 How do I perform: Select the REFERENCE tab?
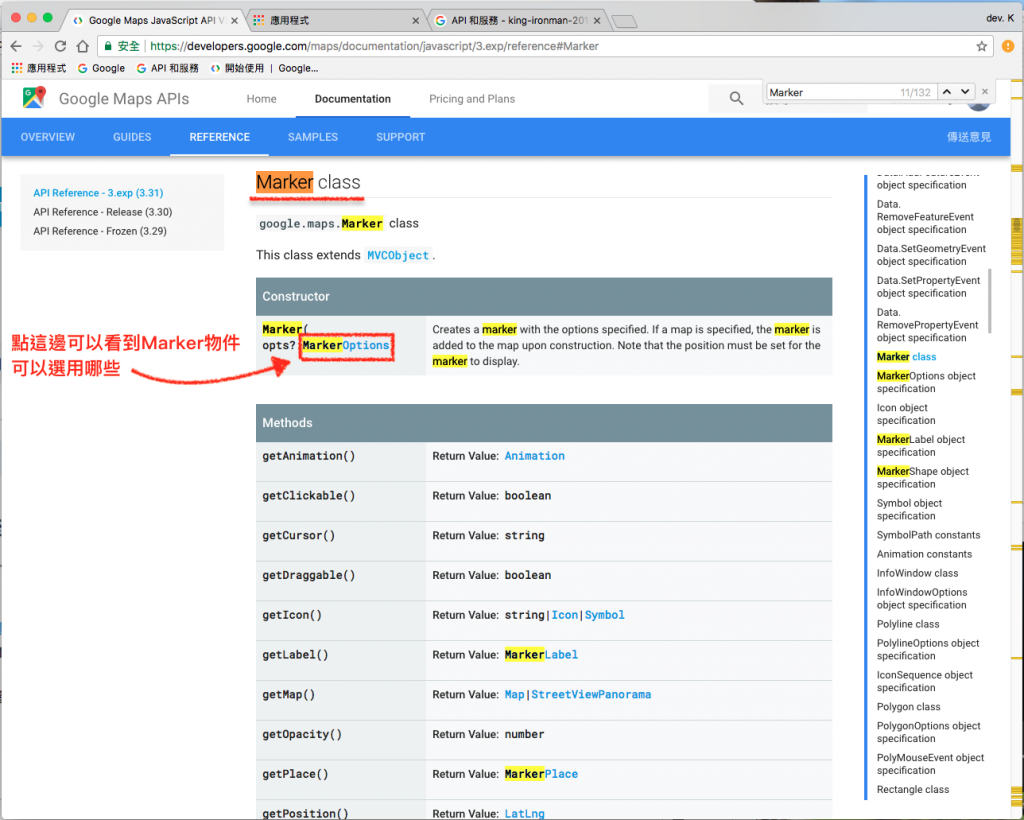[219, 137]
